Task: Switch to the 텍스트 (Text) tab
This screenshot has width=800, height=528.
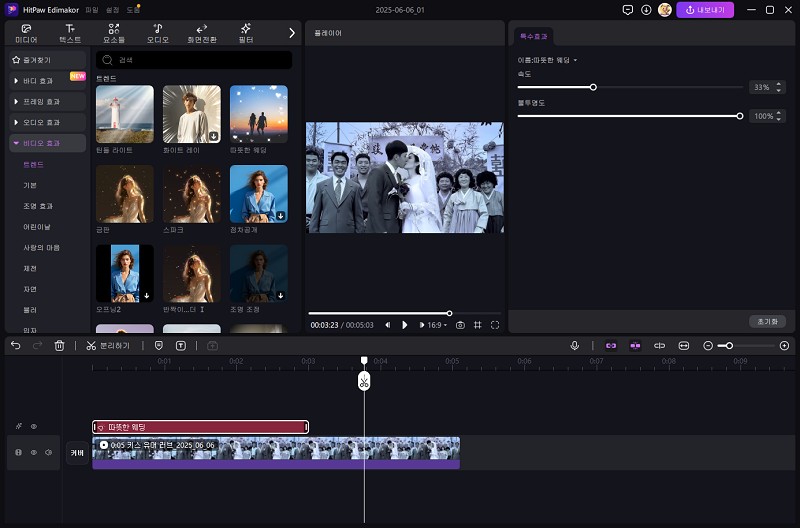Action: (x=70, y=33)
